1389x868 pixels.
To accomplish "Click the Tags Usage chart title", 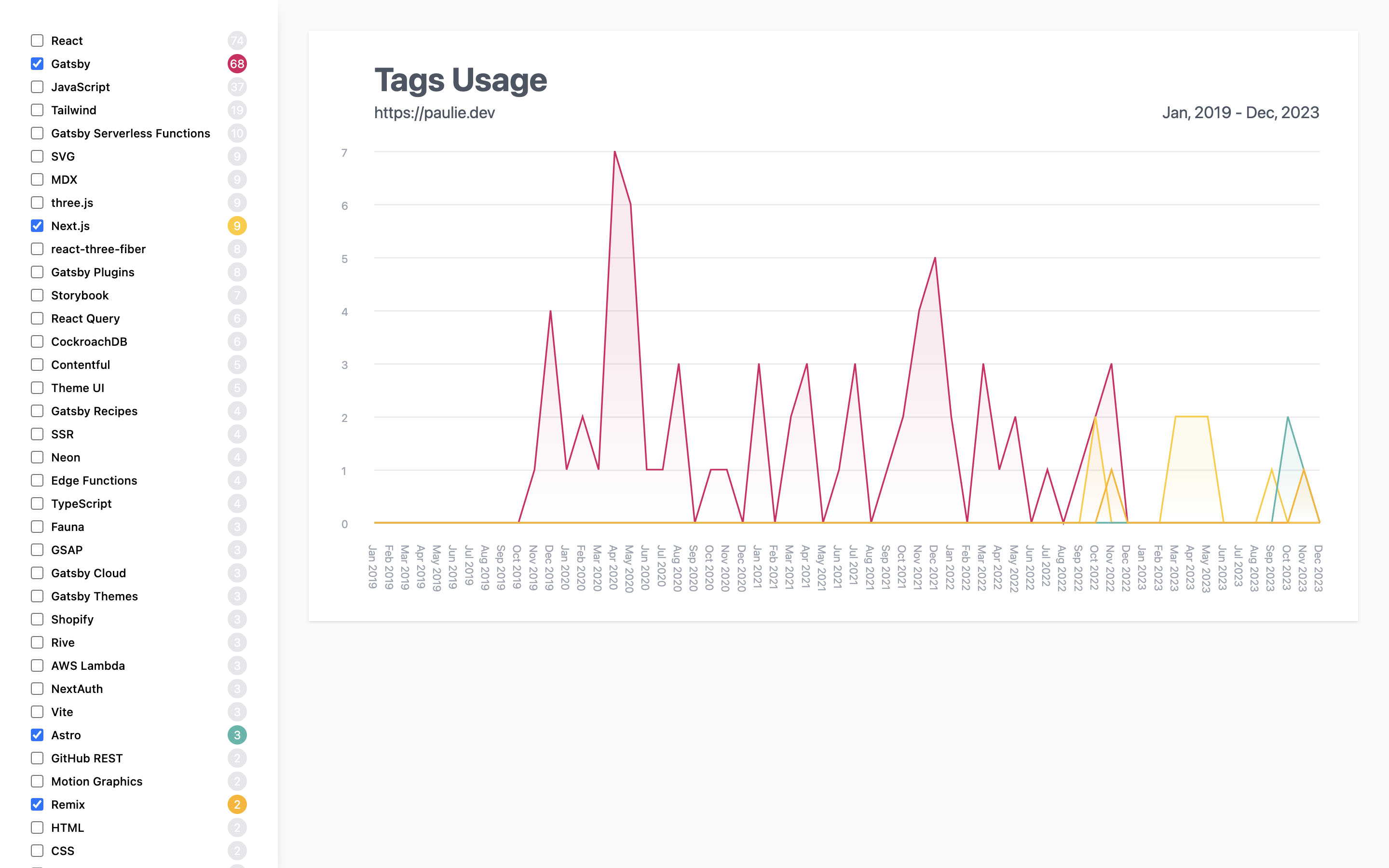I will (x=460, y=79).
